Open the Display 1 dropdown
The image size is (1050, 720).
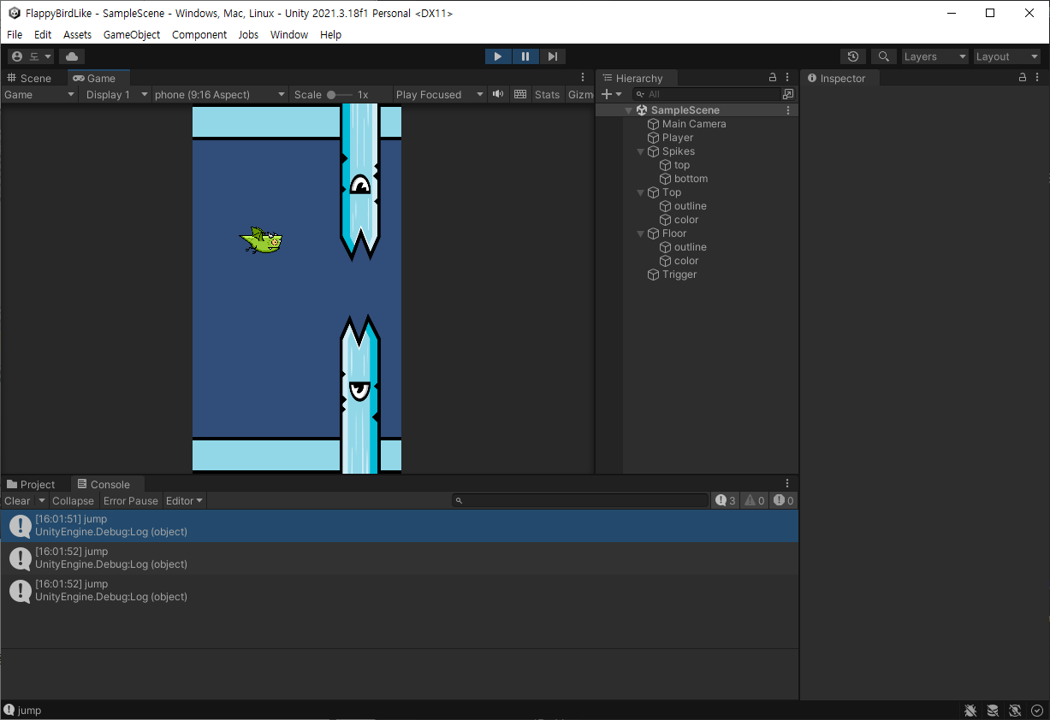[116, 94]
